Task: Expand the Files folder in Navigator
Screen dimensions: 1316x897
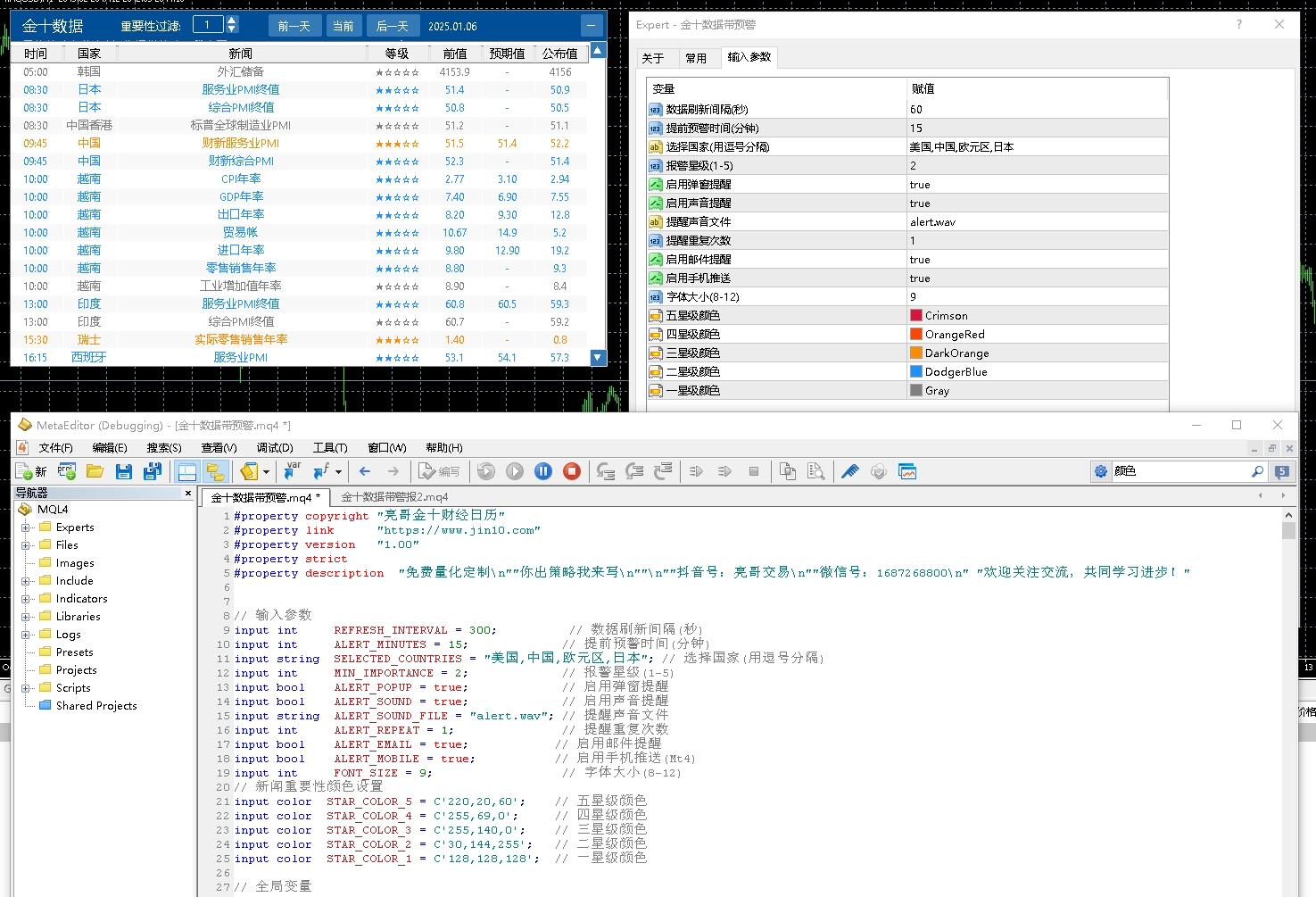Action: click(x=26, y=545)
